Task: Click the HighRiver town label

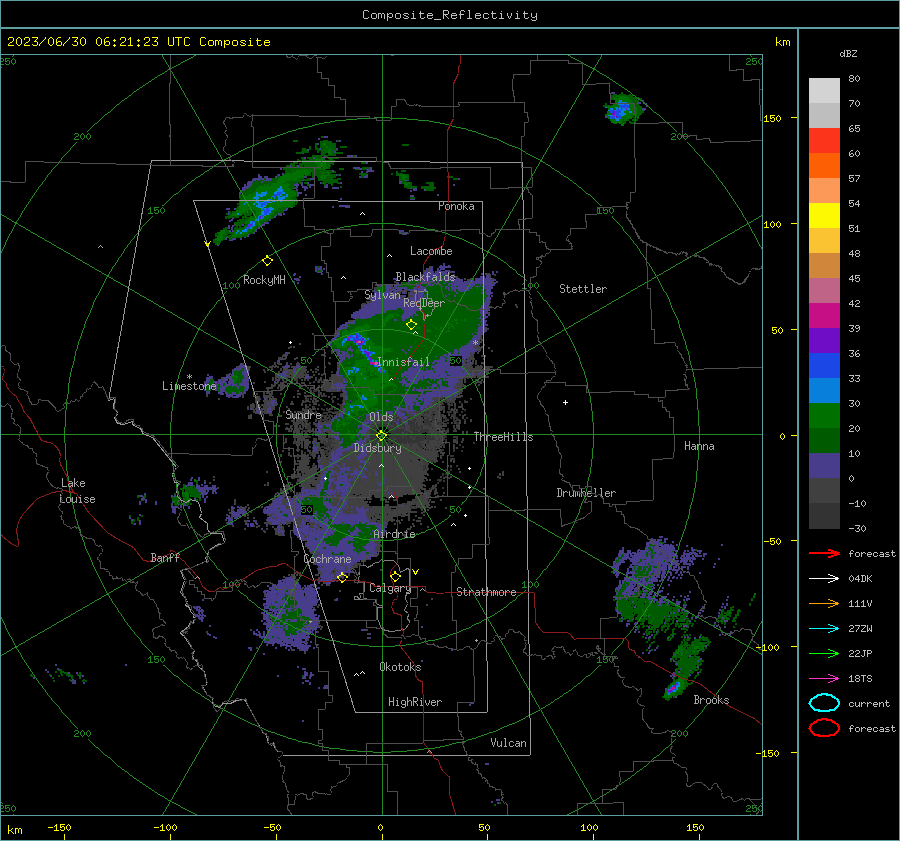Action: pyautogui.click(x=415, y=702)
